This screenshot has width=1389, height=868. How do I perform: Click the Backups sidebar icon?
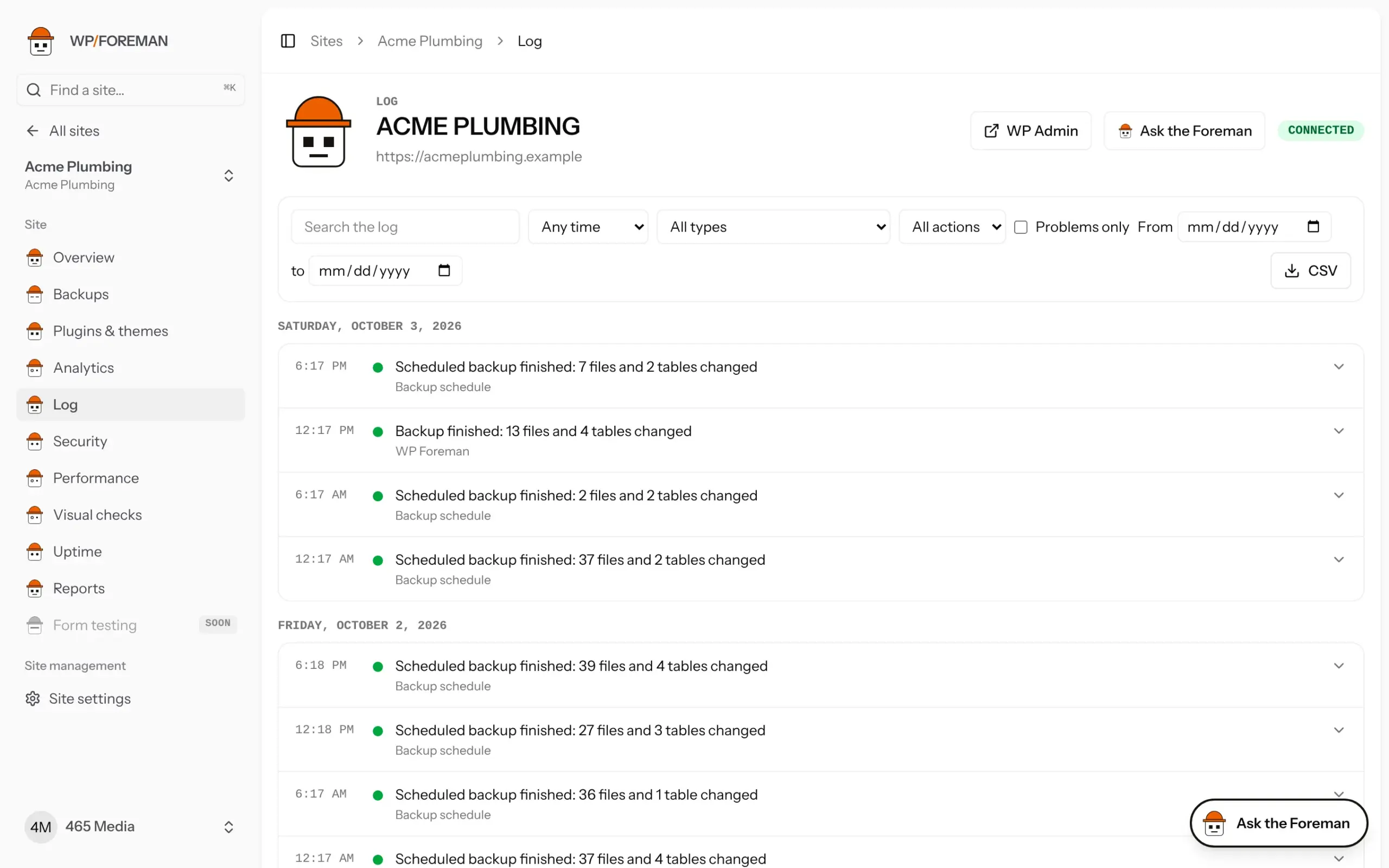pyautogui.click(x=34, y=295)
